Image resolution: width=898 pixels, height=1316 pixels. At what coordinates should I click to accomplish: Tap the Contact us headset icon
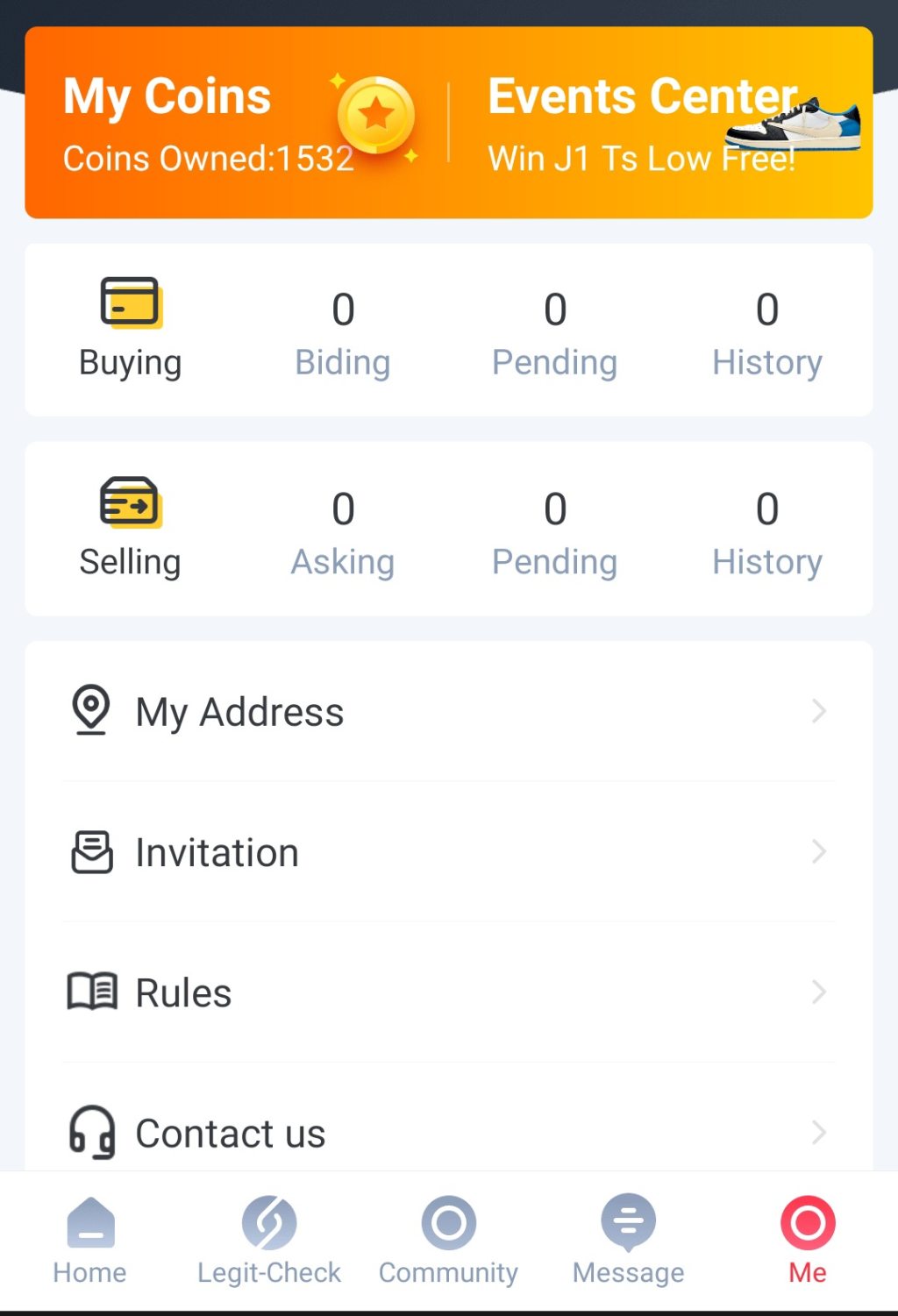click(x=92, y=1132)
